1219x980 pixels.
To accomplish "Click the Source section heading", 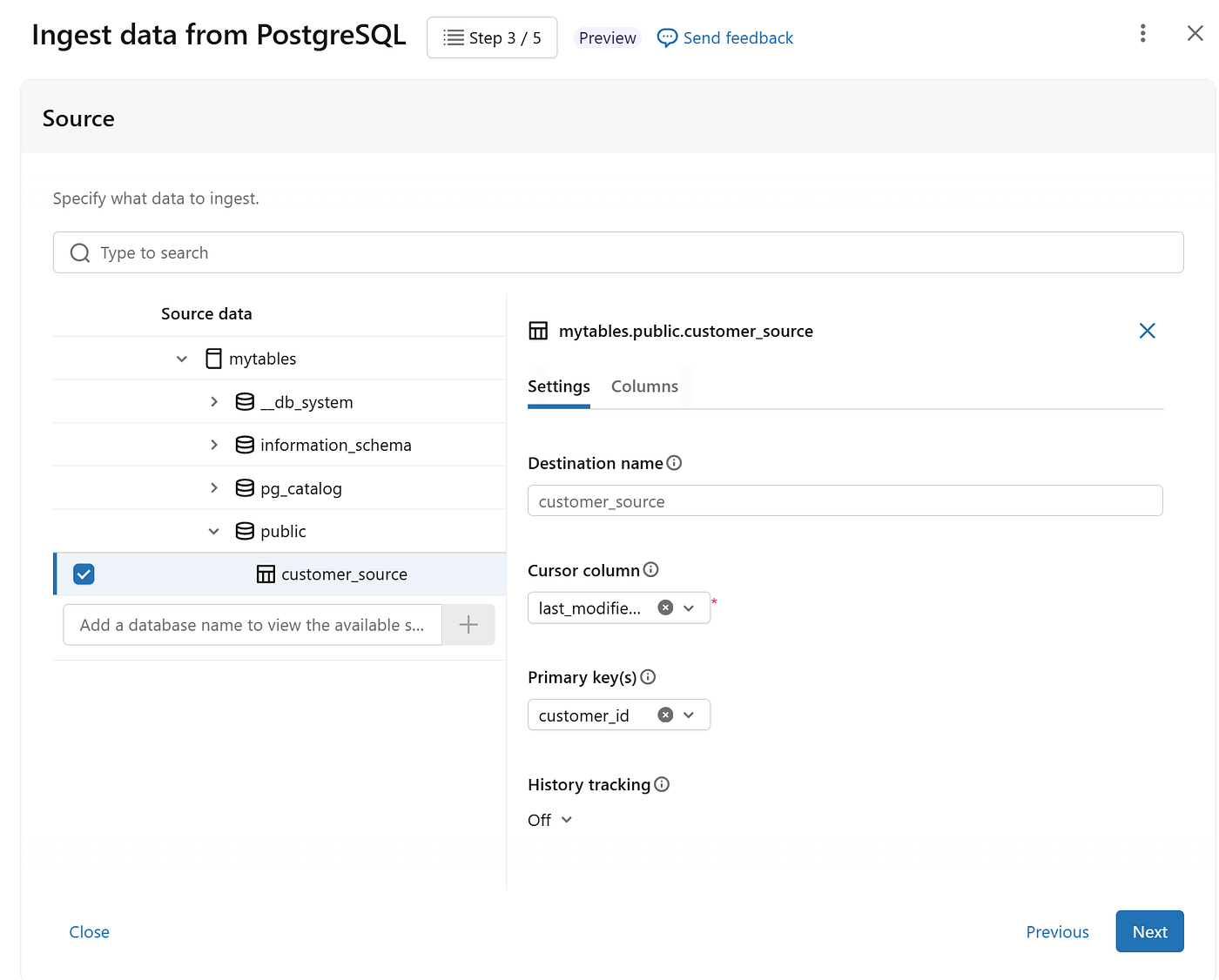I will [78, 118].
